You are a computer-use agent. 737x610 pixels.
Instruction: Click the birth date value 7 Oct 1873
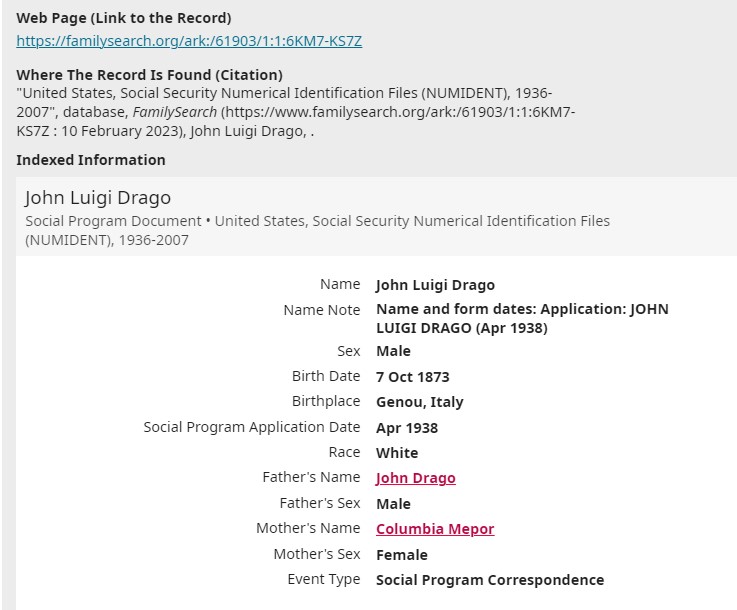point(413,377)
